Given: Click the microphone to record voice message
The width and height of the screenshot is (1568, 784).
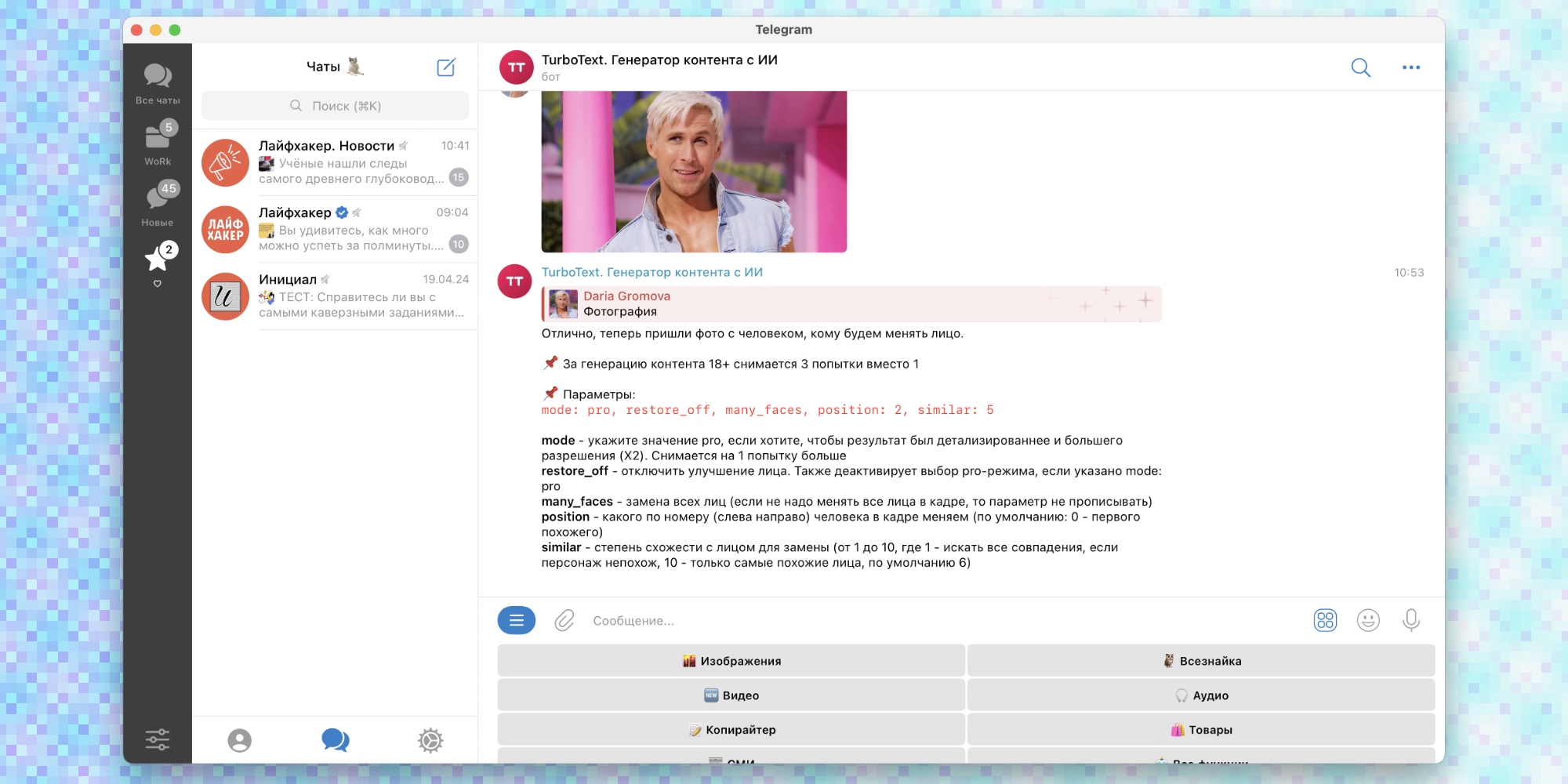Looking at the screenshot, I should coord(1410,619).
